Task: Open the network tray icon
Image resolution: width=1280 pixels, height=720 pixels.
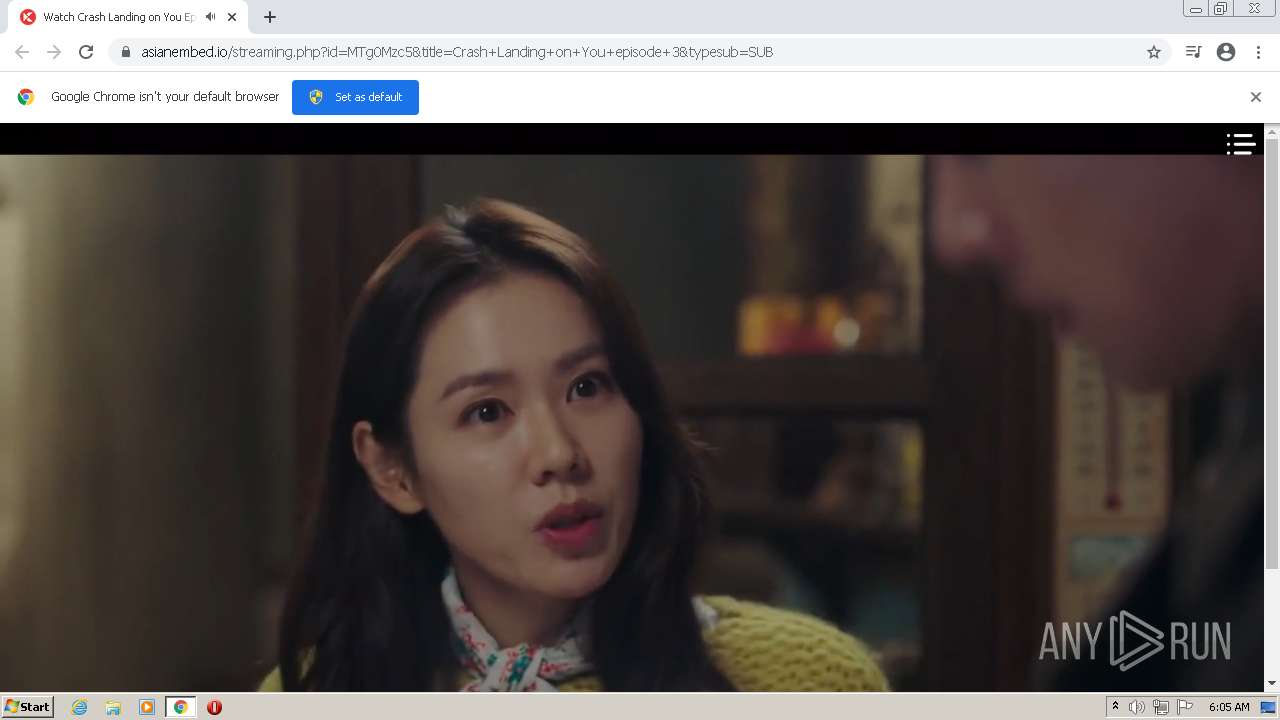Action: pyautogui.click(x=1160, y=707)
